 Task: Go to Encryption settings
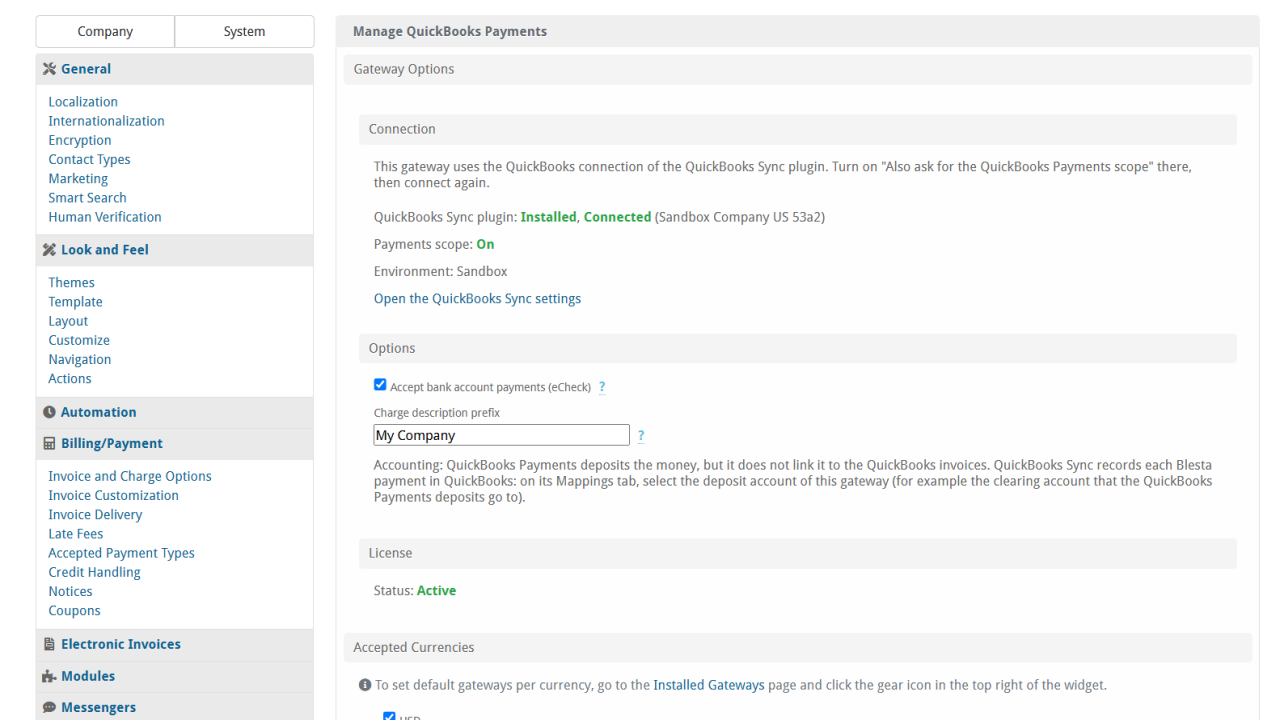tap(80, 140)
